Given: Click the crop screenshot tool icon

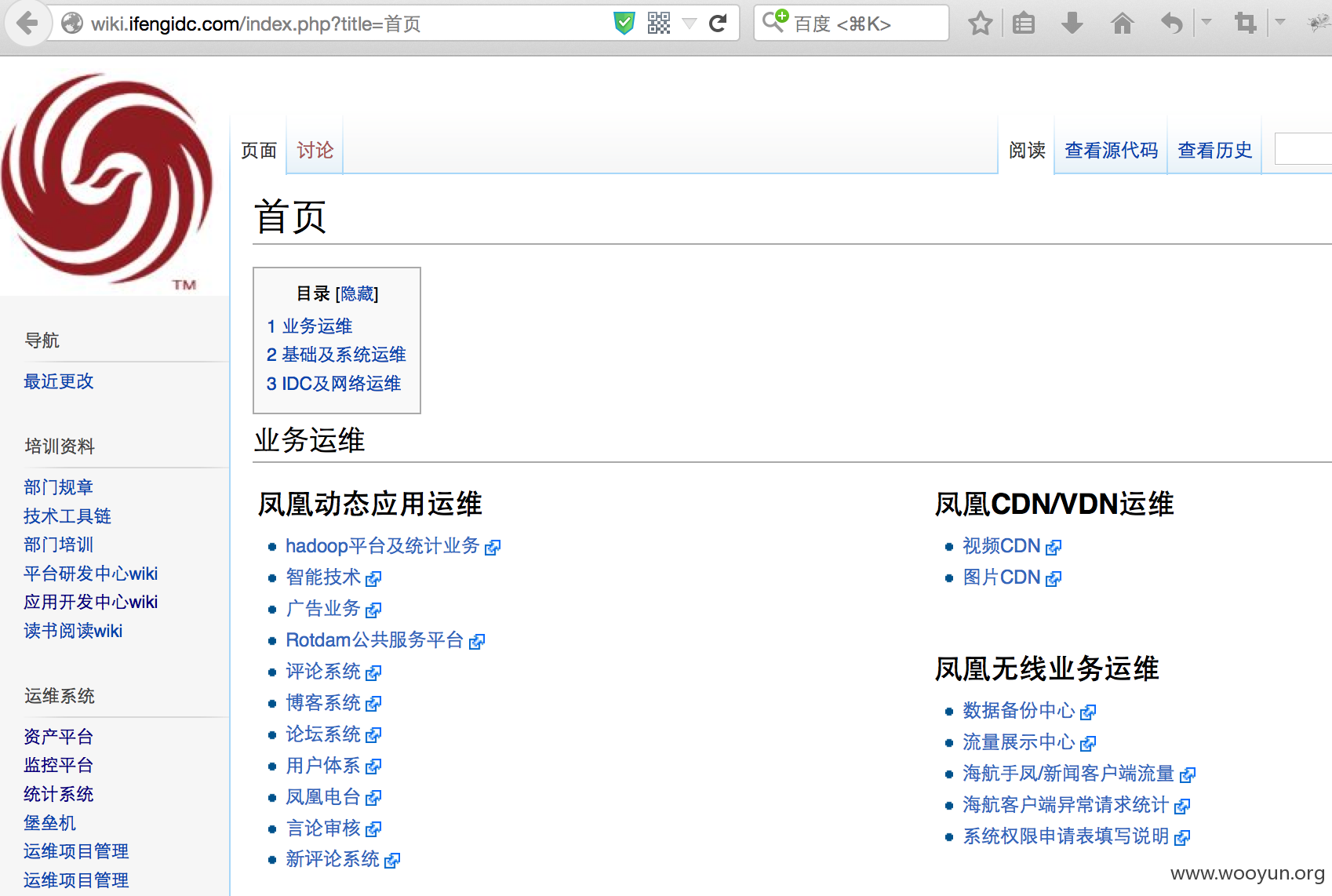Looking at the screenshot, I should point(1245,24).
